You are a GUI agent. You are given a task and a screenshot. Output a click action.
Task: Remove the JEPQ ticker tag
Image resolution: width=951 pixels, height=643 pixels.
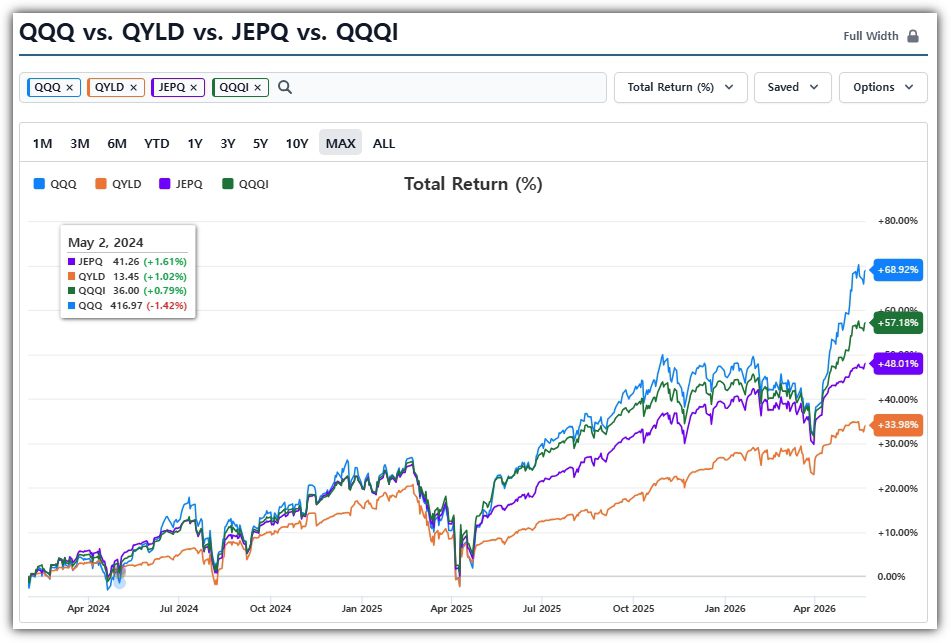tap(193, 87)
